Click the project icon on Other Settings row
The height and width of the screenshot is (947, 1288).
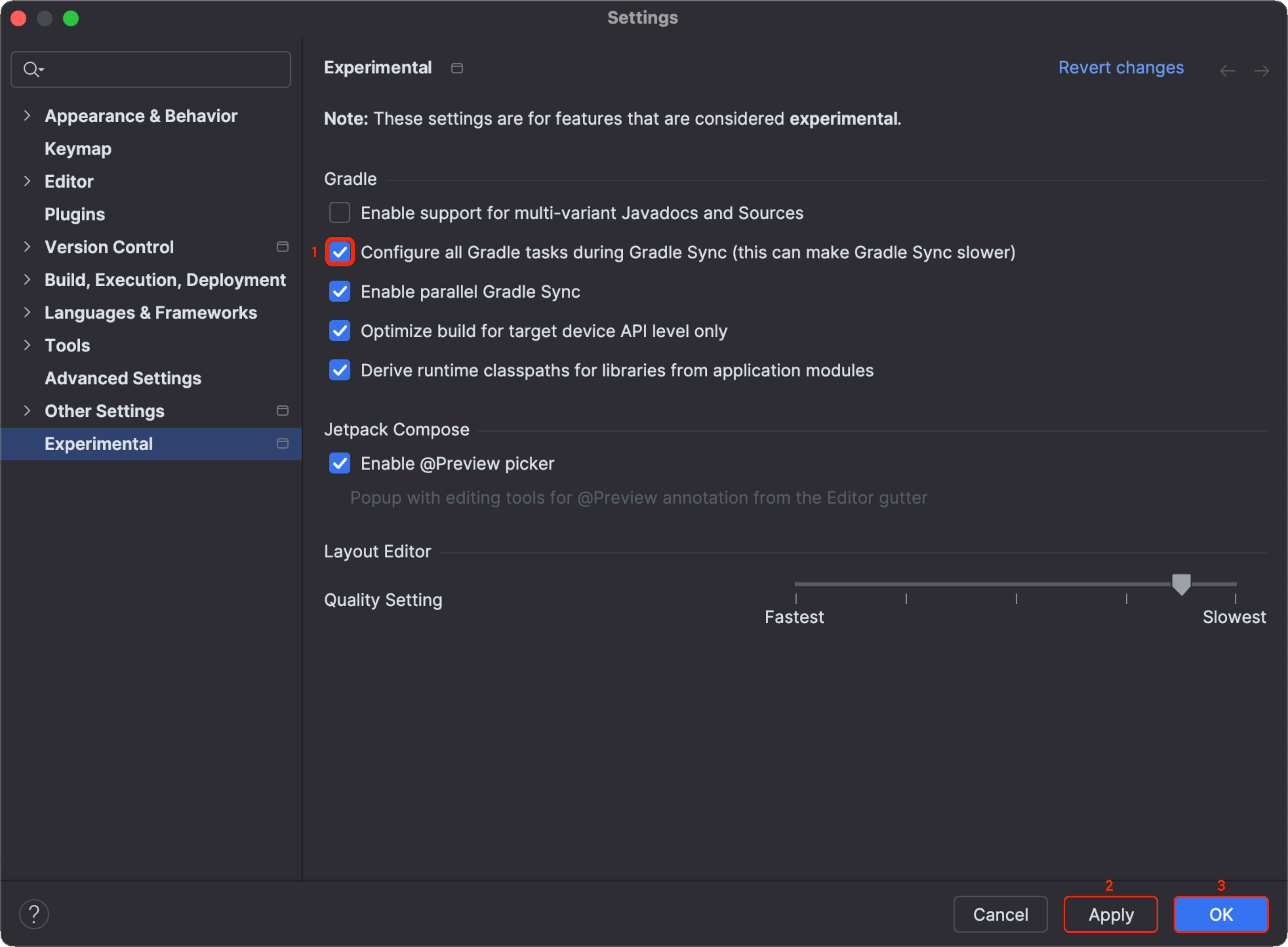(x=283, y=411)
